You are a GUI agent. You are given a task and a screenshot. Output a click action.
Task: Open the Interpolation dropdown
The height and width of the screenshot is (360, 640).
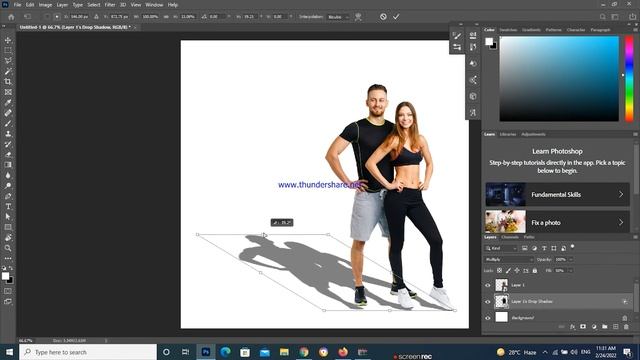(338, 17)
